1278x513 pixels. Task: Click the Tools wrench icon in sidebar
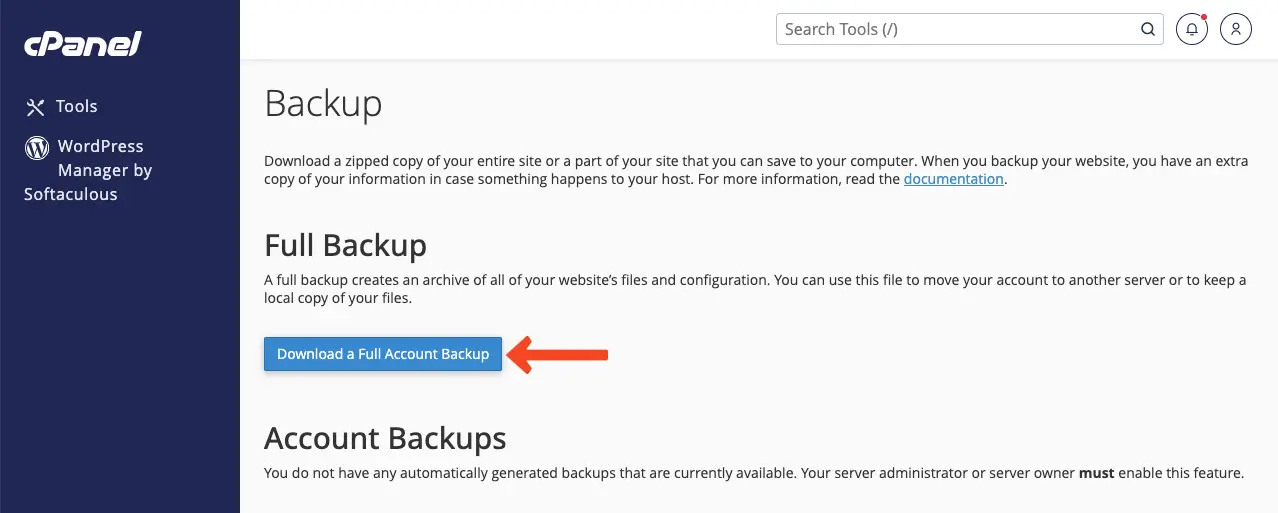tap(36, 107)
